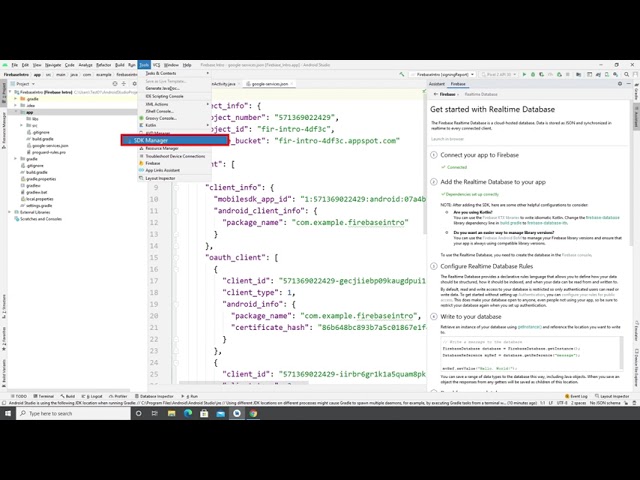The height and width of the screenshot is (480, 640).
Task: Open the Project view mode dropdown
Action: (x=23, y=84)
